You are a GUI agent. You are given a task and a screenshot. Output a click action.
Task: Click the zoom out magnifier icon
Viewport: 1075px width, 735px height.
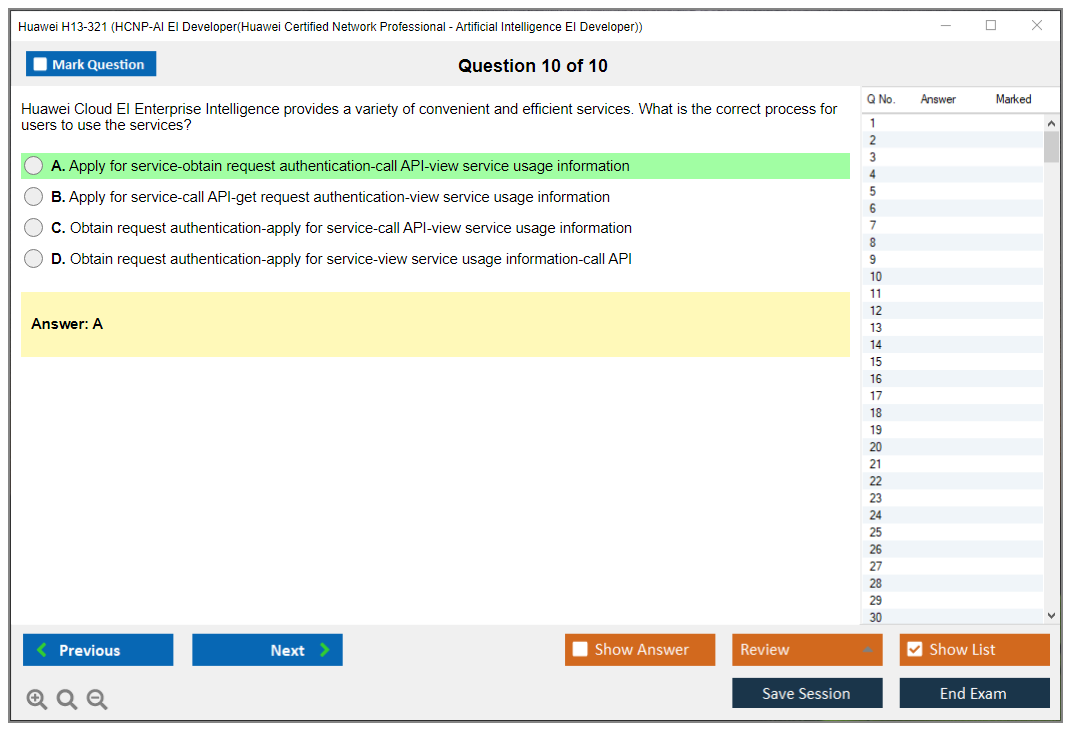pos(97,700)
